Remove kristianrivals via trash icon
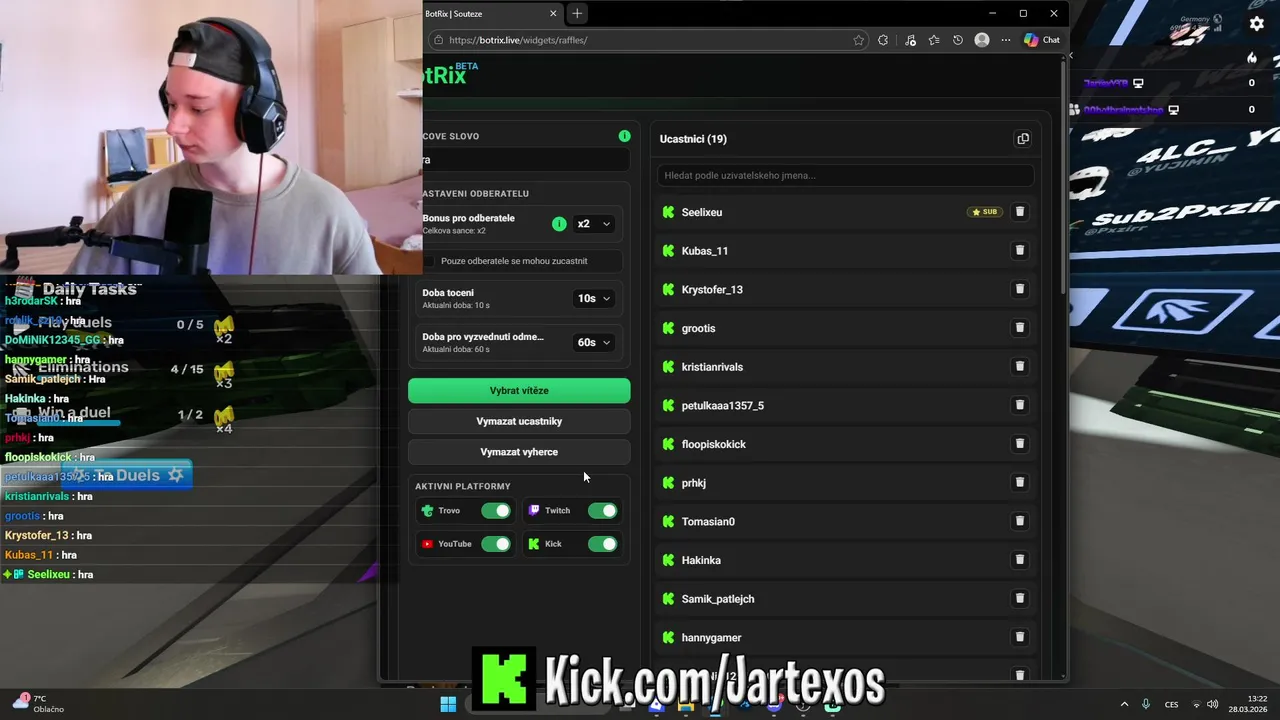Screen dimensions: 1280x720 [1020, 366]
